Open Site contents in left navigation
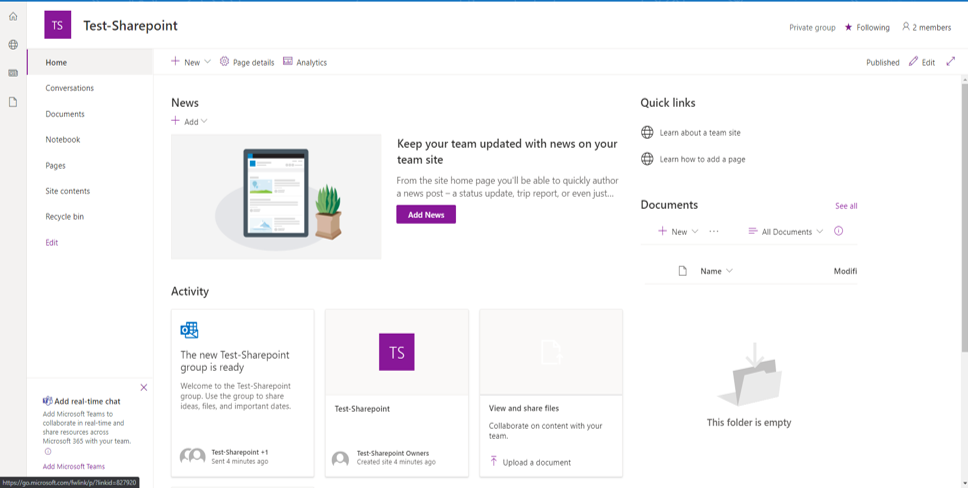The width and height of the screenshot is (968, 488). click(x=67, y=191)
